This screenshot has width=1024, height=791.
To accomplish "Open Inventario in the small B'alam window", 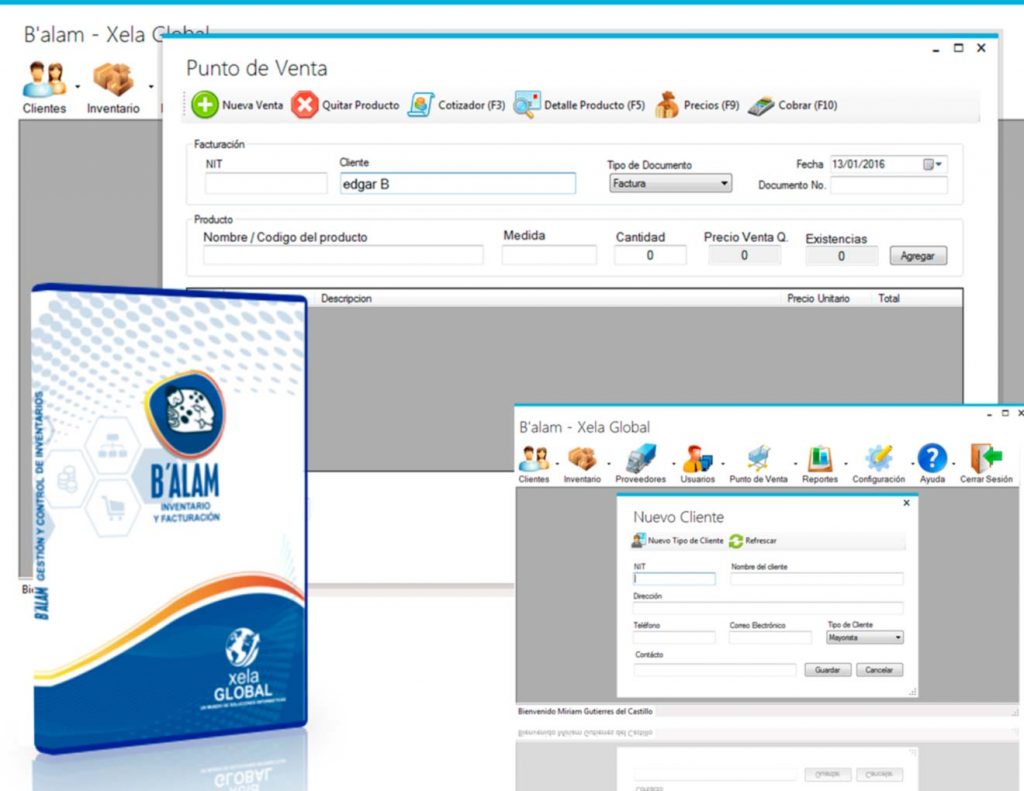I will (582, 459).
